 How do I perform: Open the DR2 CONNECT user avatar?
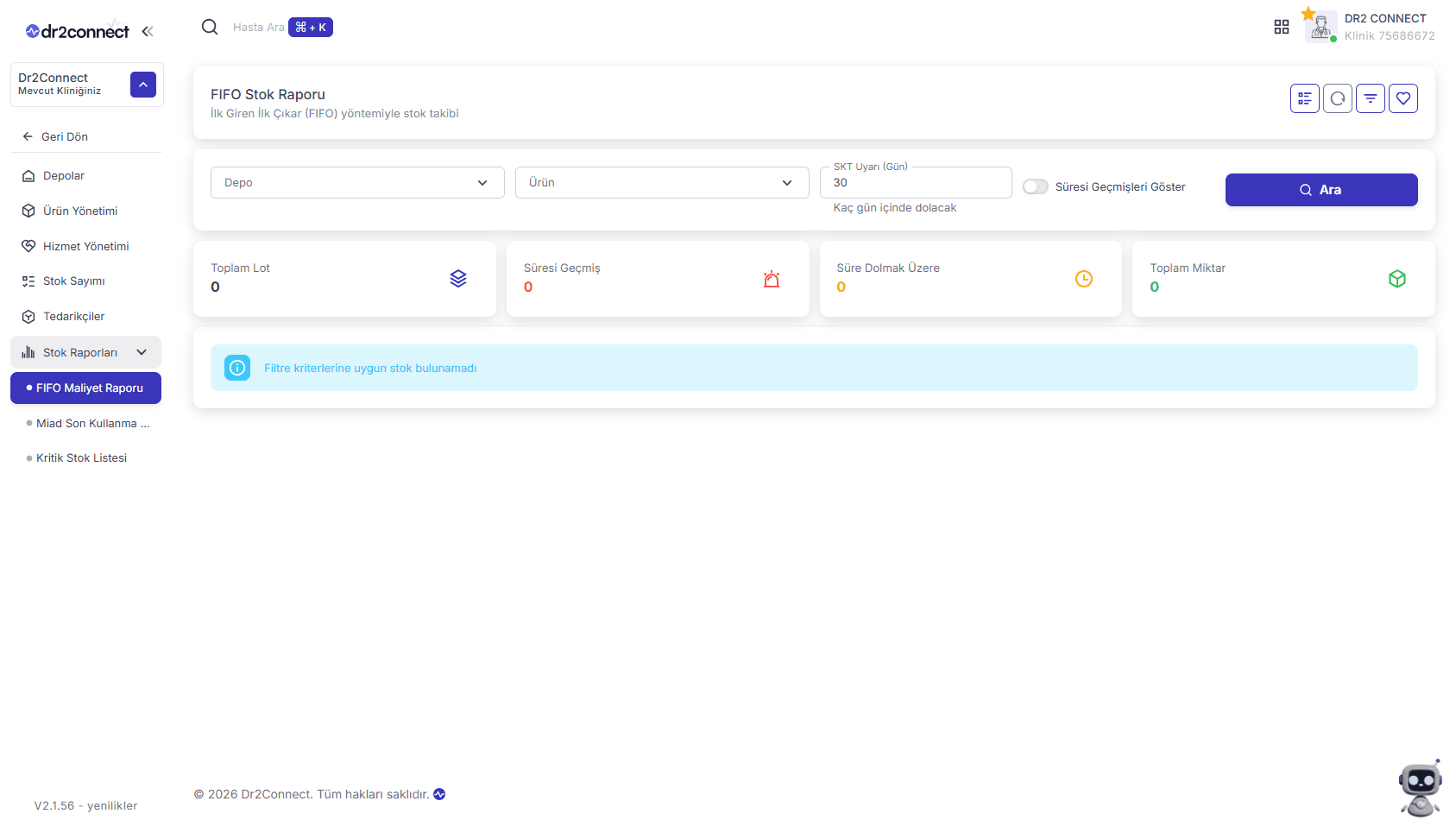pyautogui.click(x=1320, y=27)
